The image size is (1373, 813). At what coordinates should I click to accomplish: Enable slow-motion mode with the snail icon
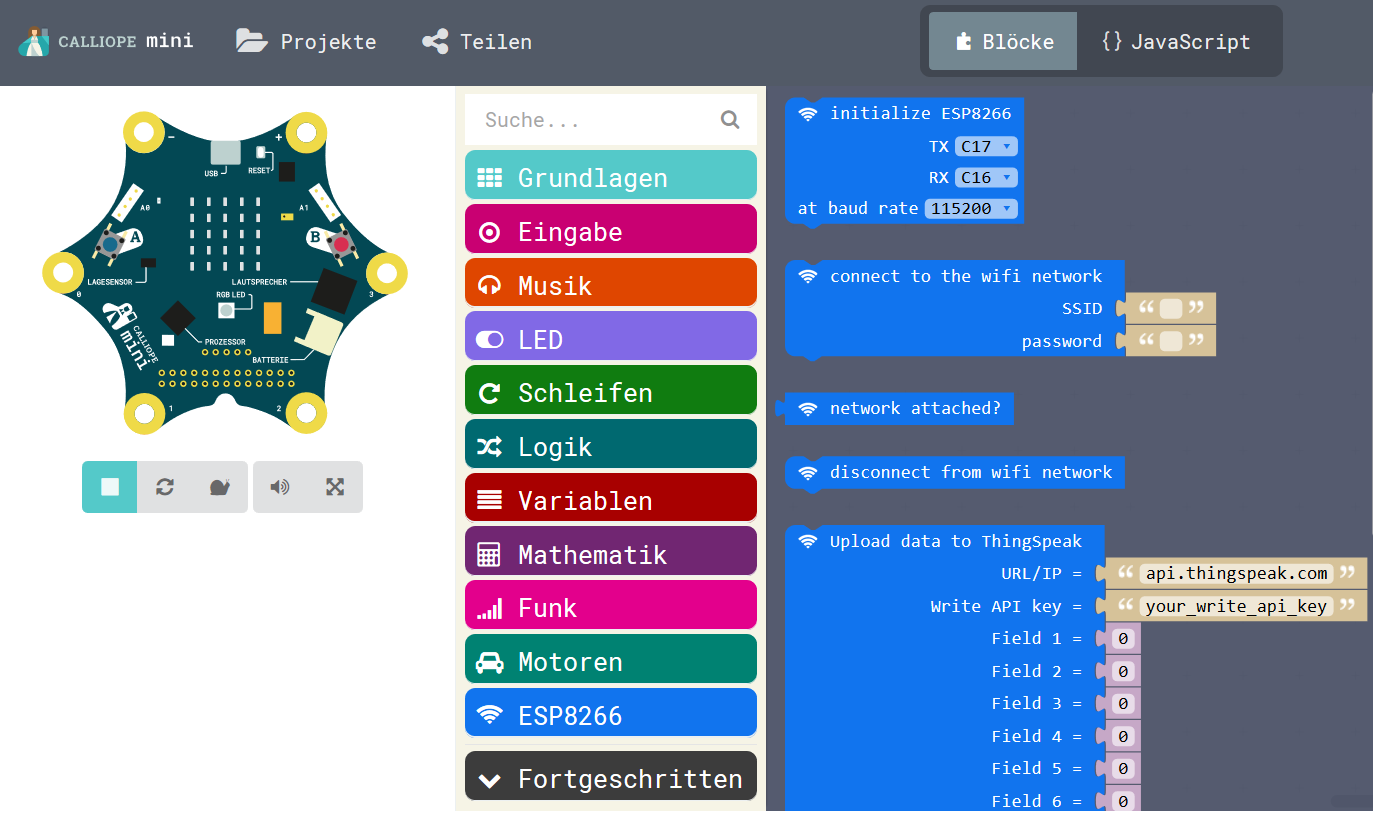click(220, 487)
